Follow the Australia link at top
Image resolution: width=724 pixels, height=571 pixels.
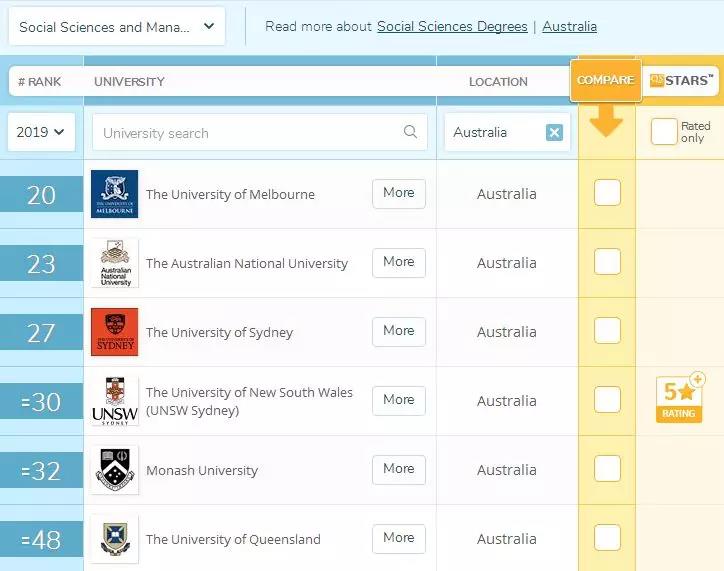click(569, 27)
